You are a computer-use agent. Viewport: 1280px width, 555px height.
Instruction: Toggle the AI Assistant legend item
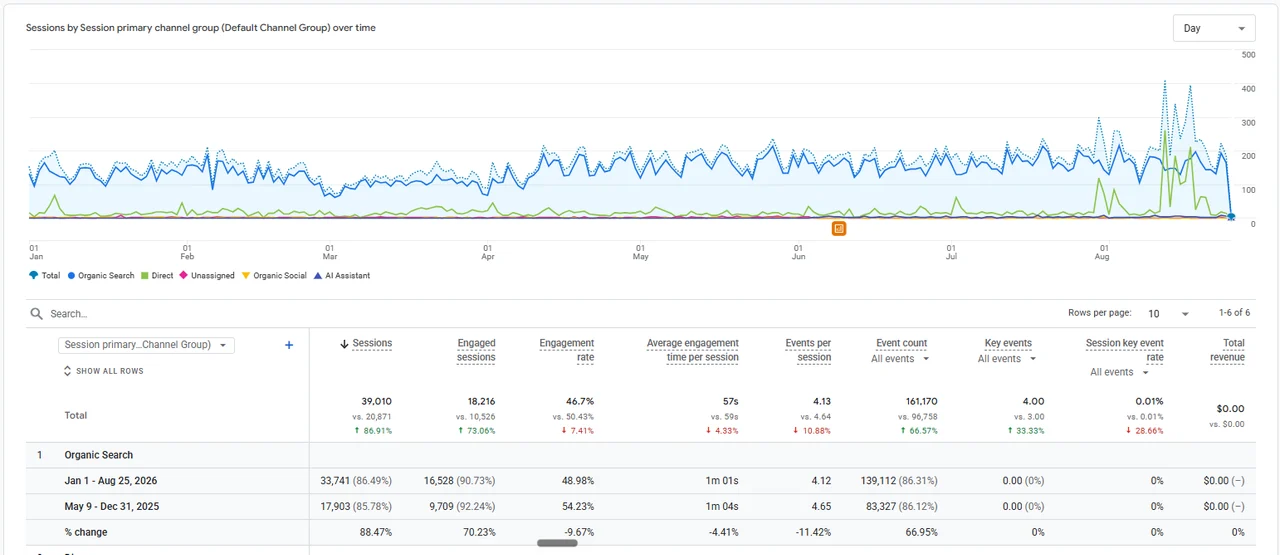pyautogui.click(x=342, y=275)
